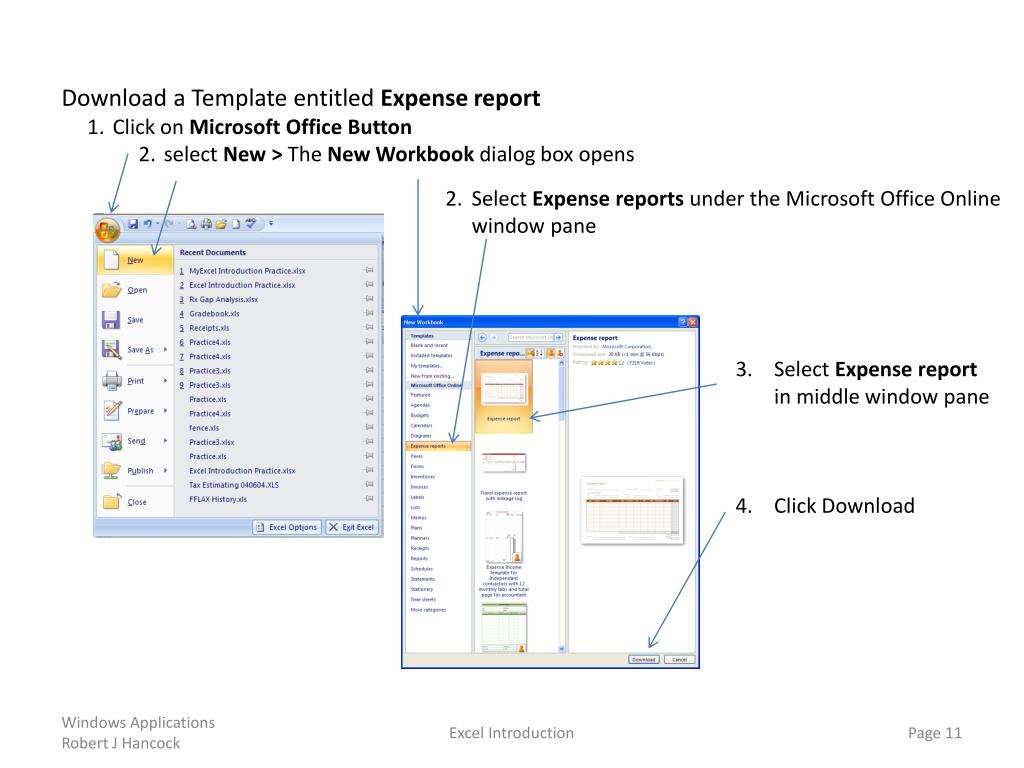The height and width of the screenshot is (768, 1024).
Task: Select New in the Office menu
Action: click(135, 260)
